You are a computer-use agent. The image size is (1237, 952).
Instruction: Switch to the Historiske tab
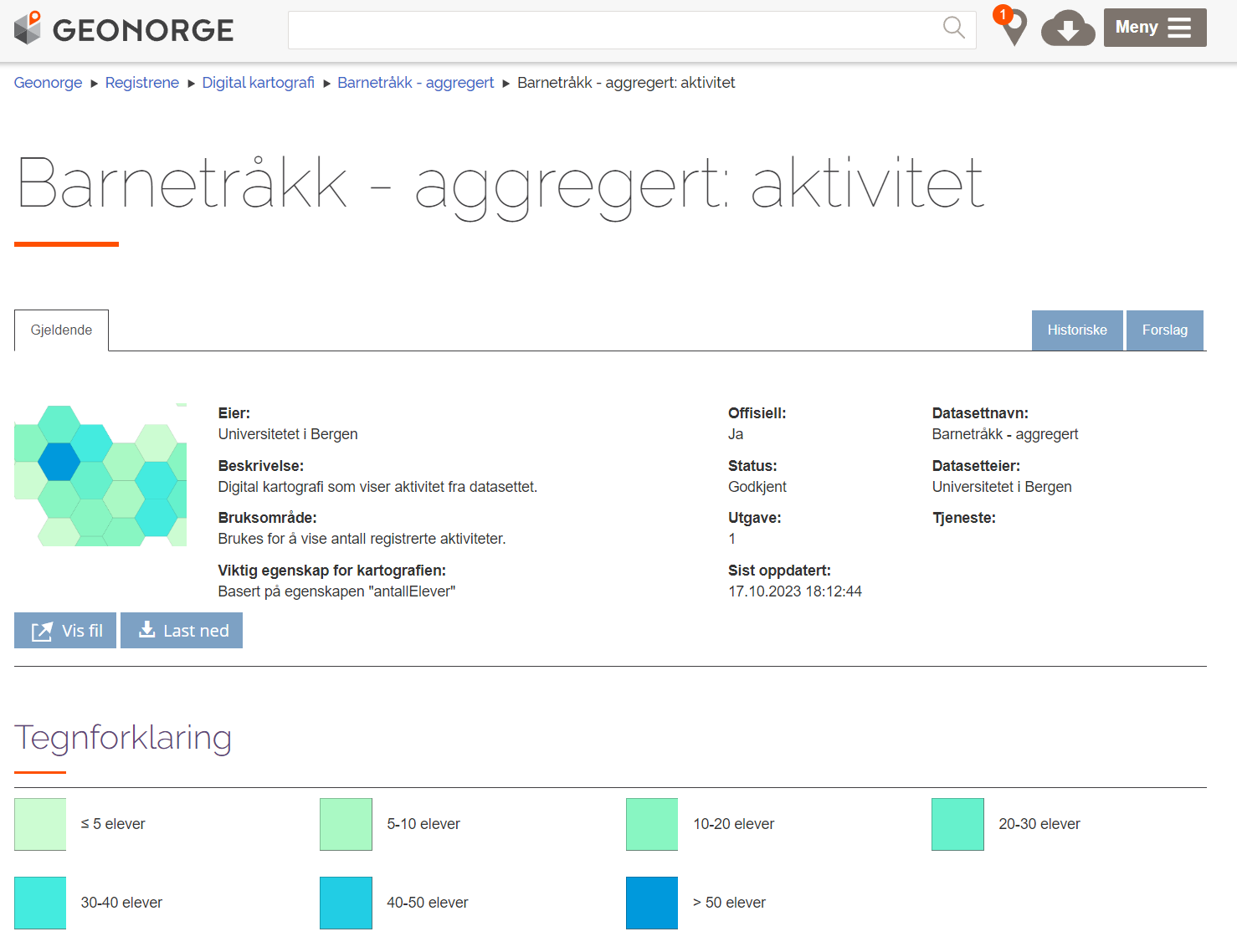coord(1077,330)
